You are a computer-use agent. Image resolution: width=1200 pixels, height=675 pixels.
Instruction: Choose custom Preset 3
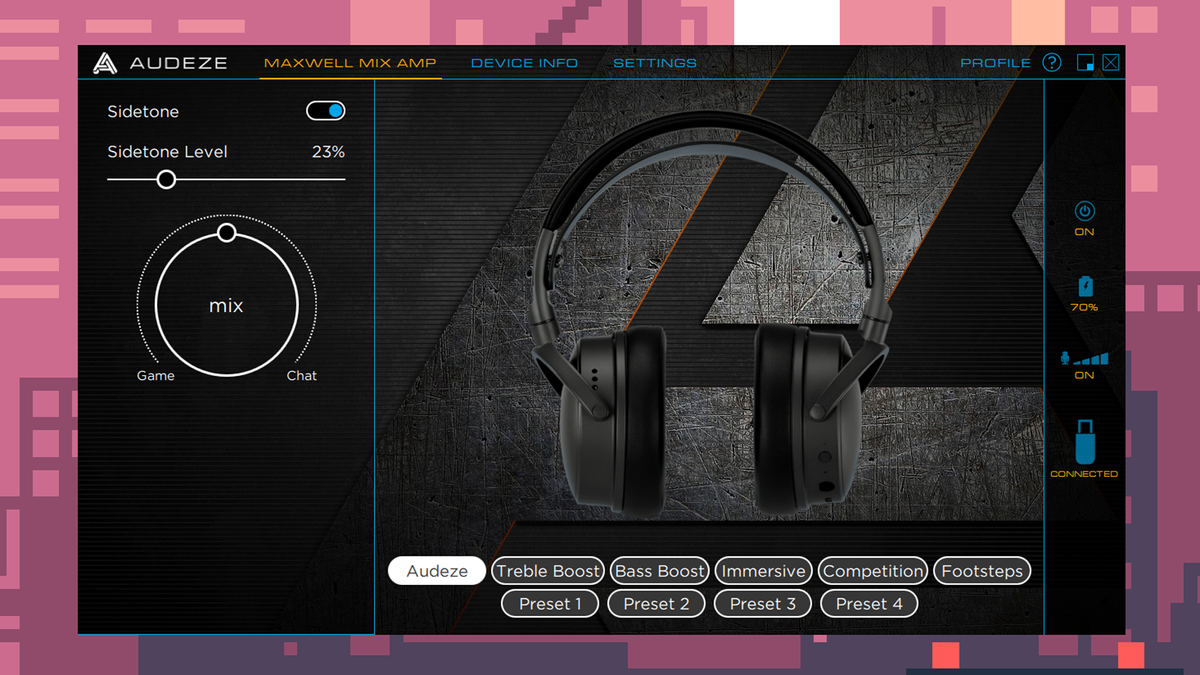pyautogui.click(x=763, y=603)
